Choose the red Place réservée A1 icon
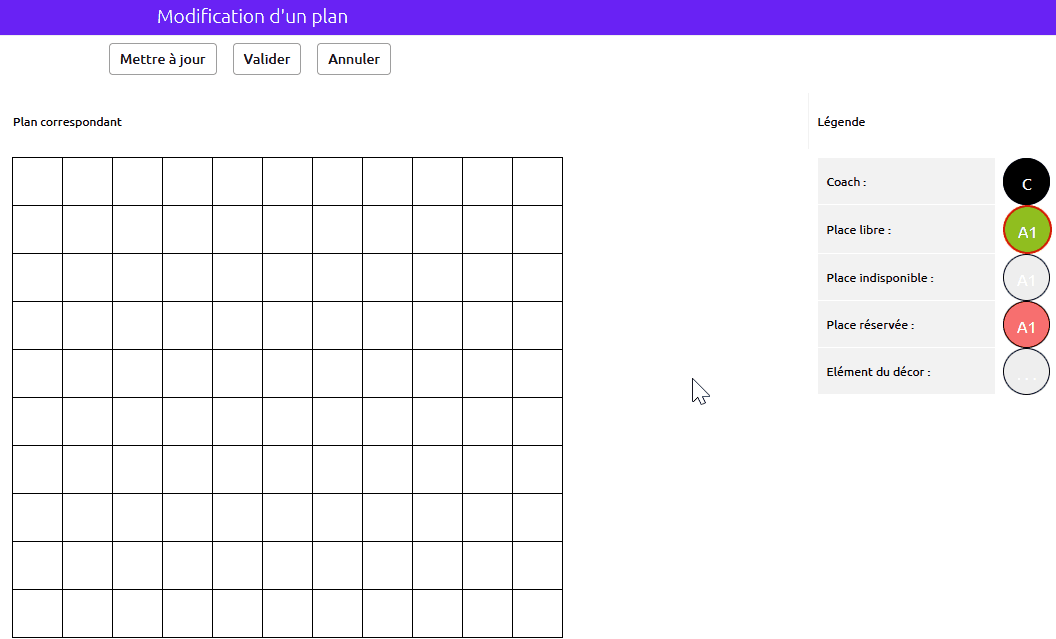The width and height of the screenshot is (1056, 639). click(x=1026, y=325)
